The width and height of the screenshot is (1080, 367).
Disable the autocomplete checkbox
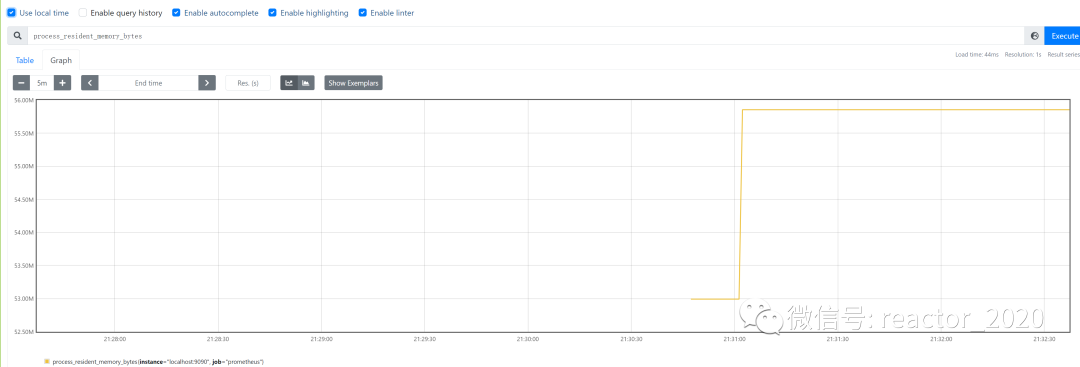(176, 12)
